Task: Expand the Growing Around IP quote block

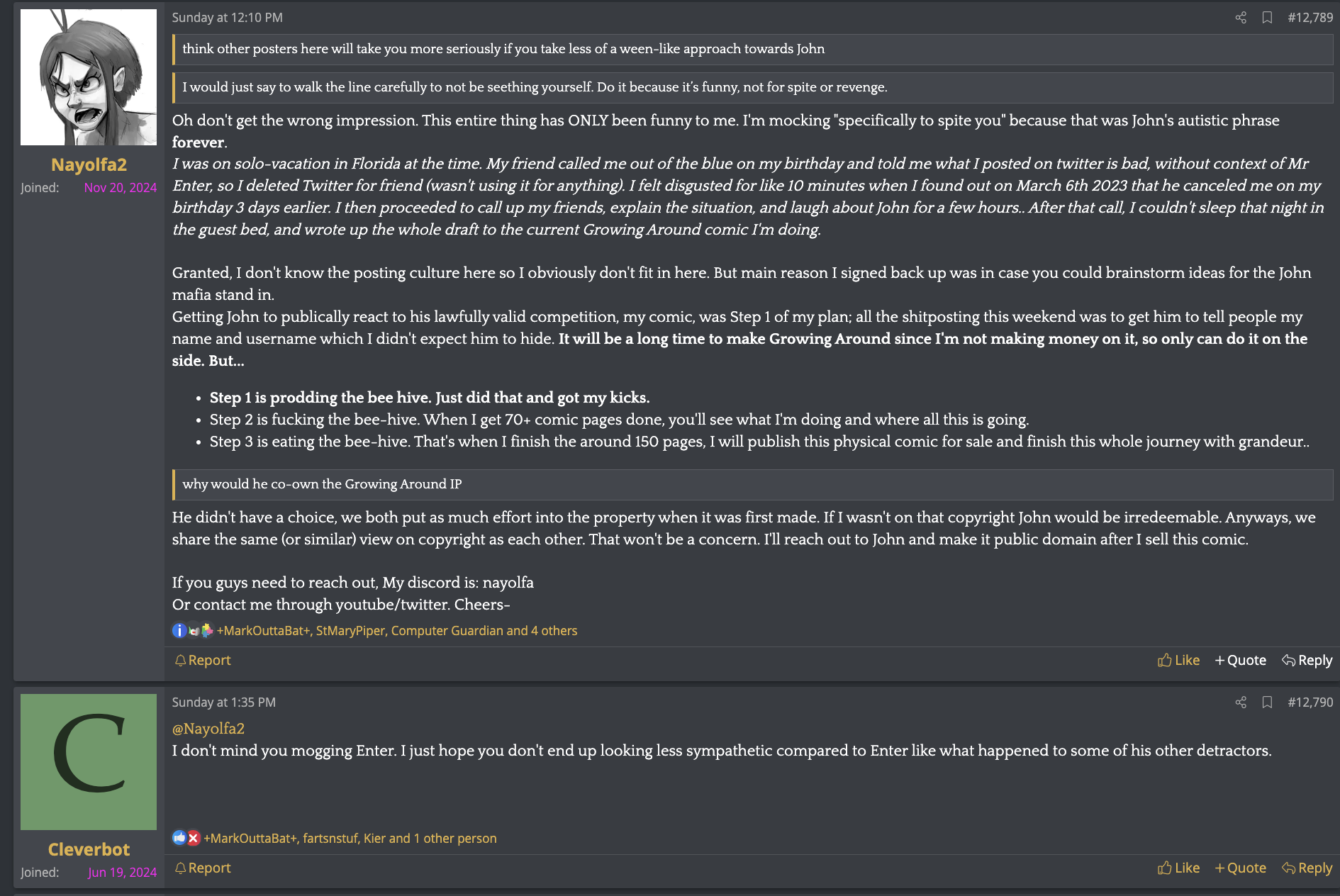Action: pos(753,484)
